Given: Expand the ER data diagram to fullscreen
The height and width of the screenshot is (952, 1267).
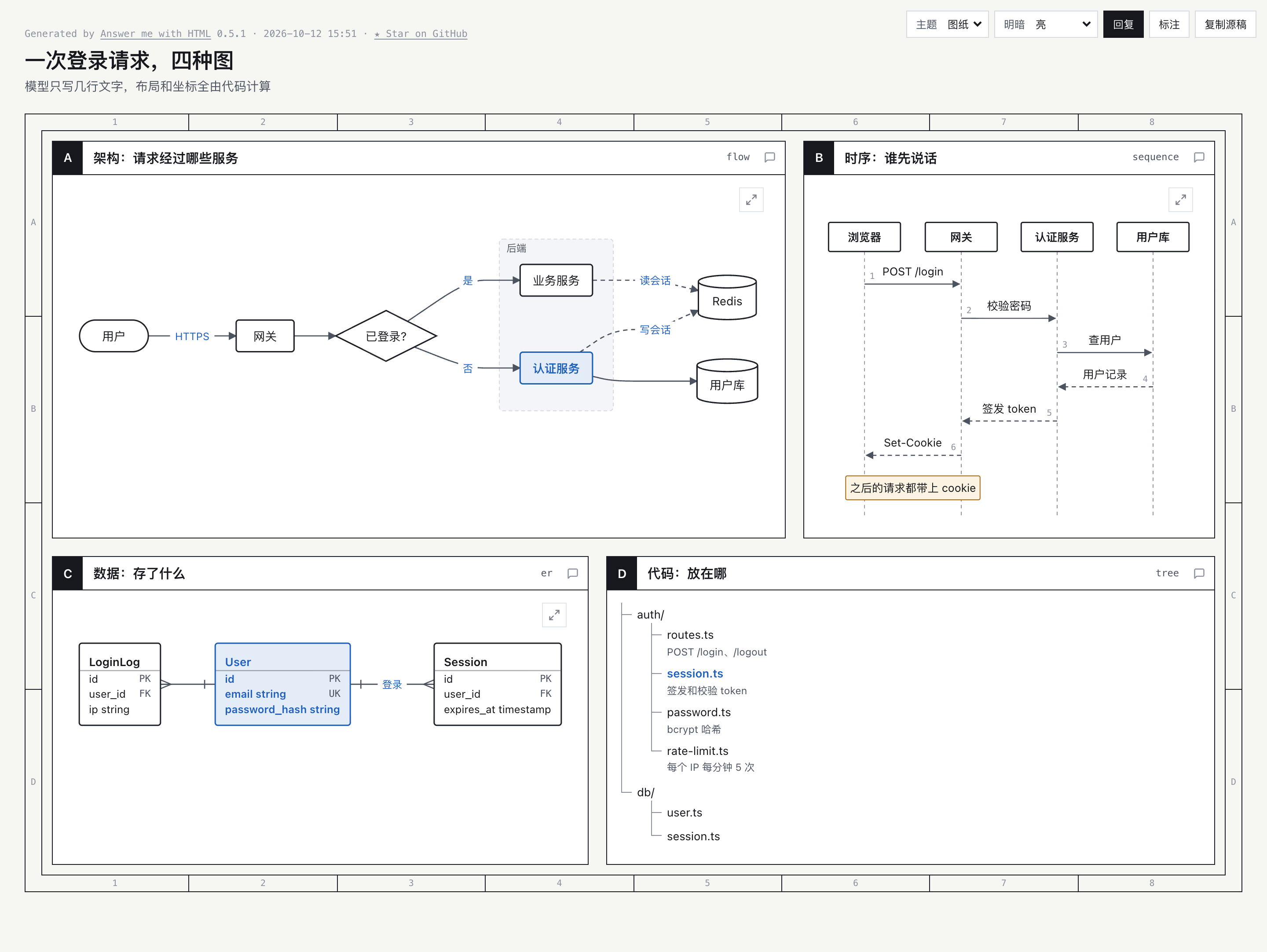Looking at the screenshot, I should point(554,615).
